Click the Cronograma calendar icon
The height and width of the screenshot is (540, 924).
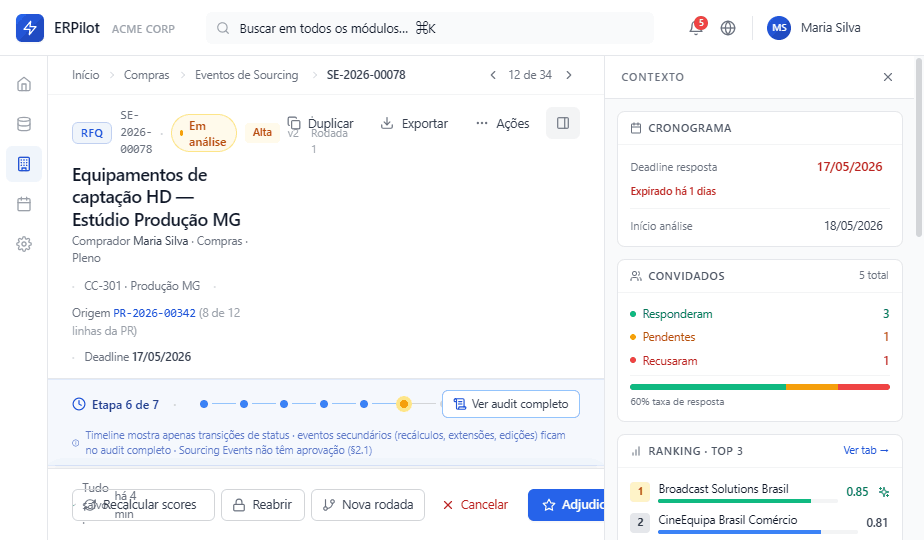(x=636, y=128)
